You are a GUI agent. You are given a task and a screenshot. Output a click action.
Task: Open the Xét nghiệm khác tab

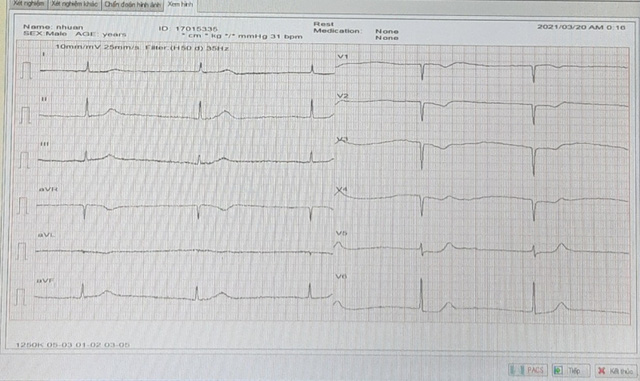[74, 4]
